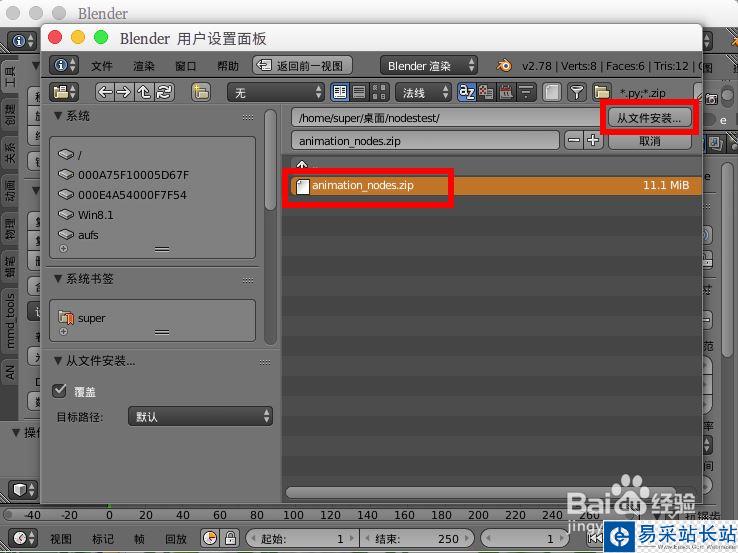The height and width of the screenshot is (553, 738).
Task: Open the 法线 display size dropdown
Action: pos(423,92)
